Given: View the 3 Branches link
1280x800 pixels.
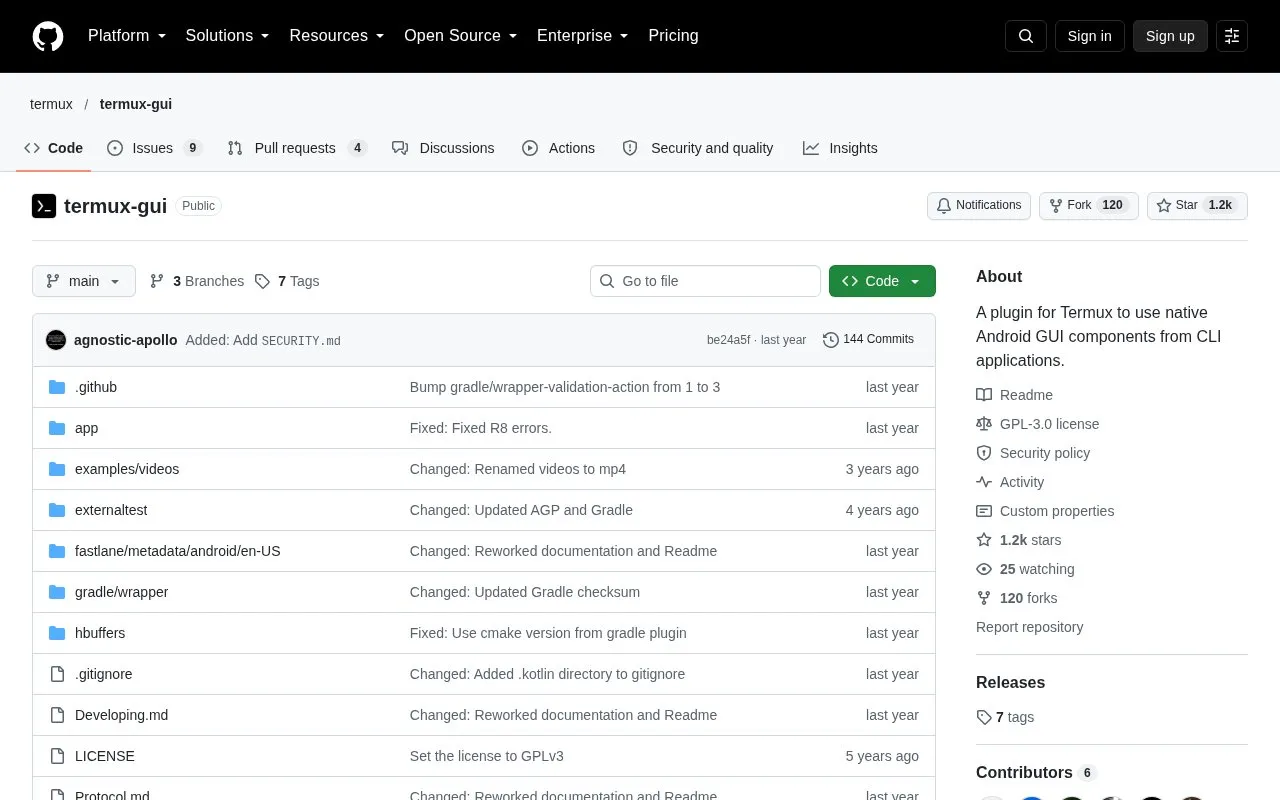Looking at the screenshot, I should tap(197, 281).
